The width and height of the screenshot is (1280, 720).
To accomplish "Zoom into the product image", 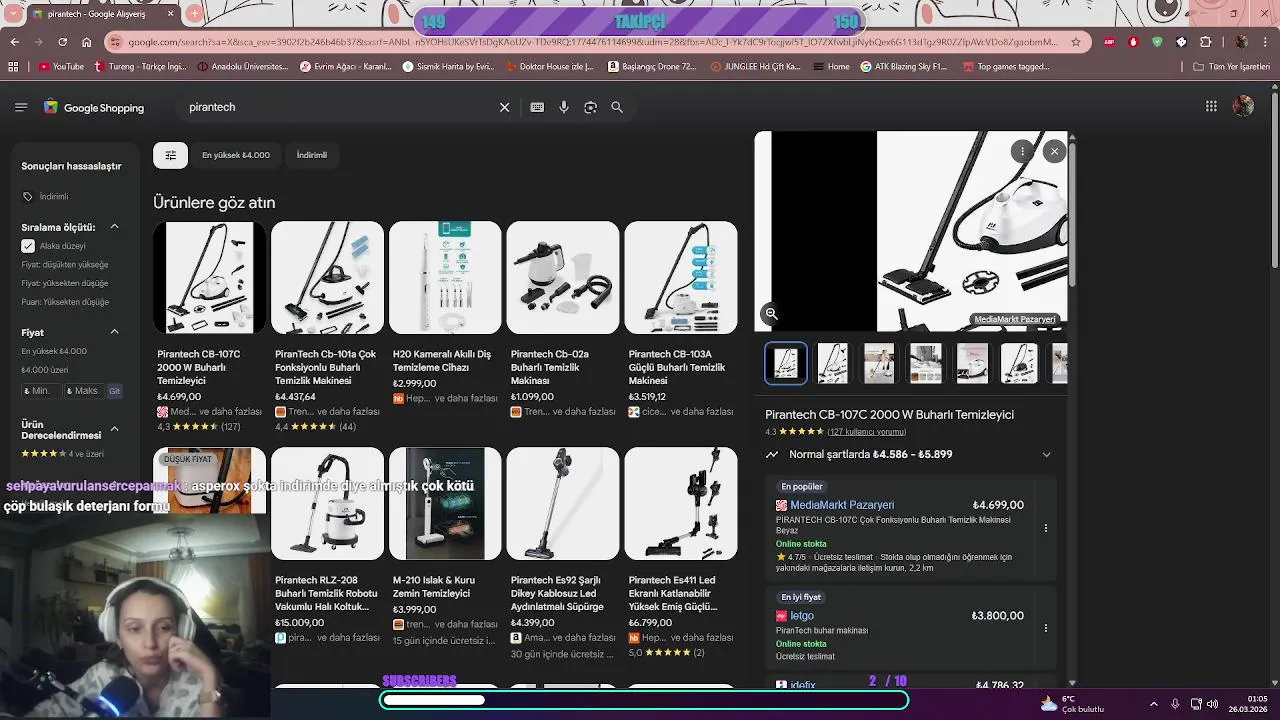I will click(771, 314).
